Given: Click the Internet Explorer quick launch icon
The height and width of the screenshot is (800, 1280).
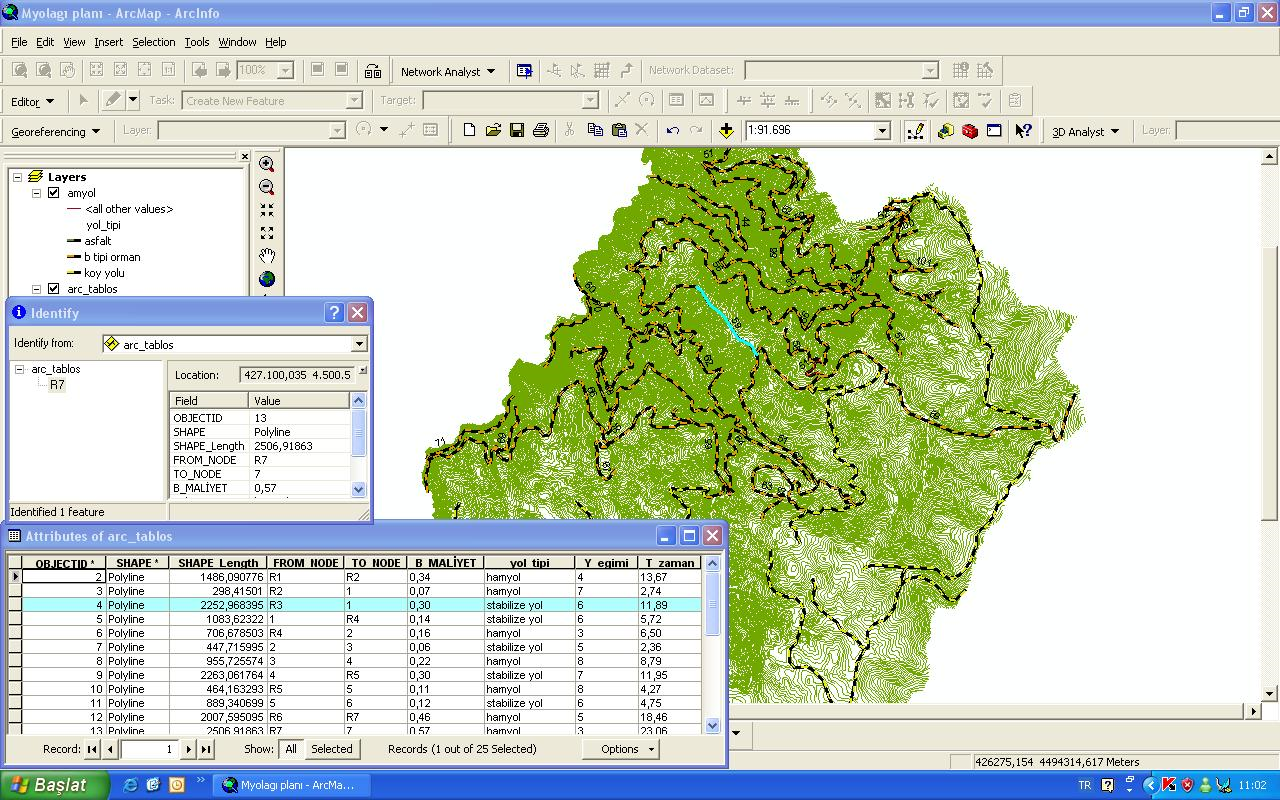Looking at the screenshot, I should point(130,785).
